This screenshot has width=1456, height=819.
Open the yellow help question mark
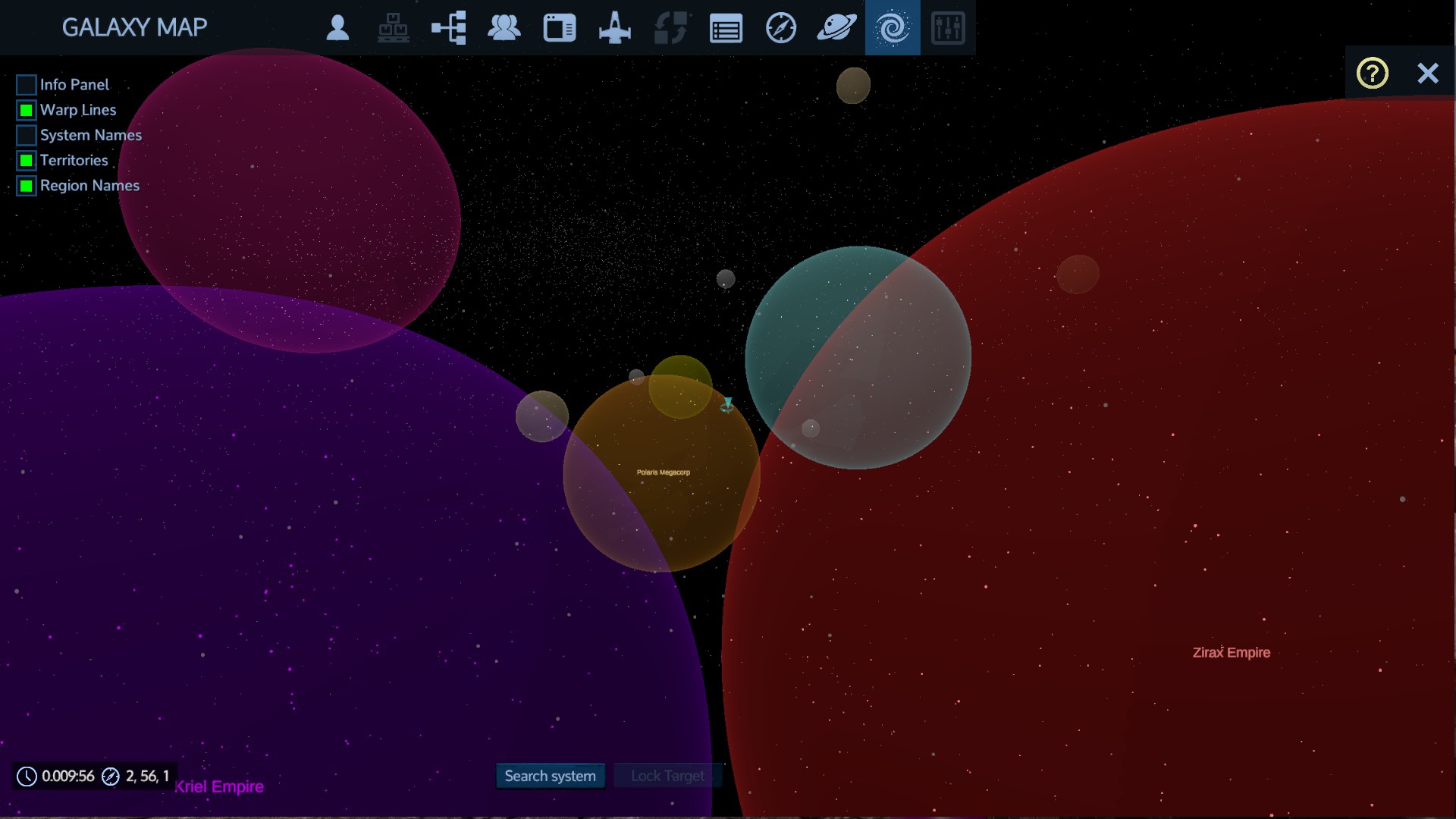[1373, 74]
